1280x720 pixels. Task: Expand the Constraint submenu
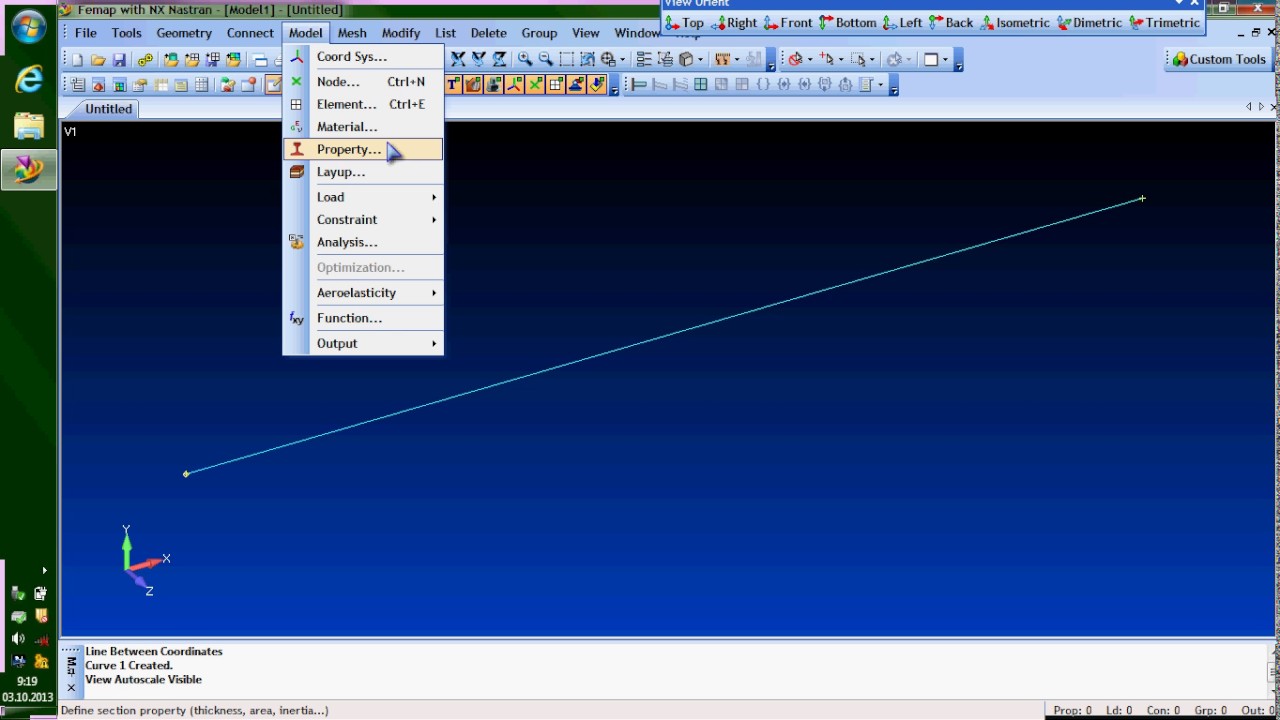tap(363, 220)
